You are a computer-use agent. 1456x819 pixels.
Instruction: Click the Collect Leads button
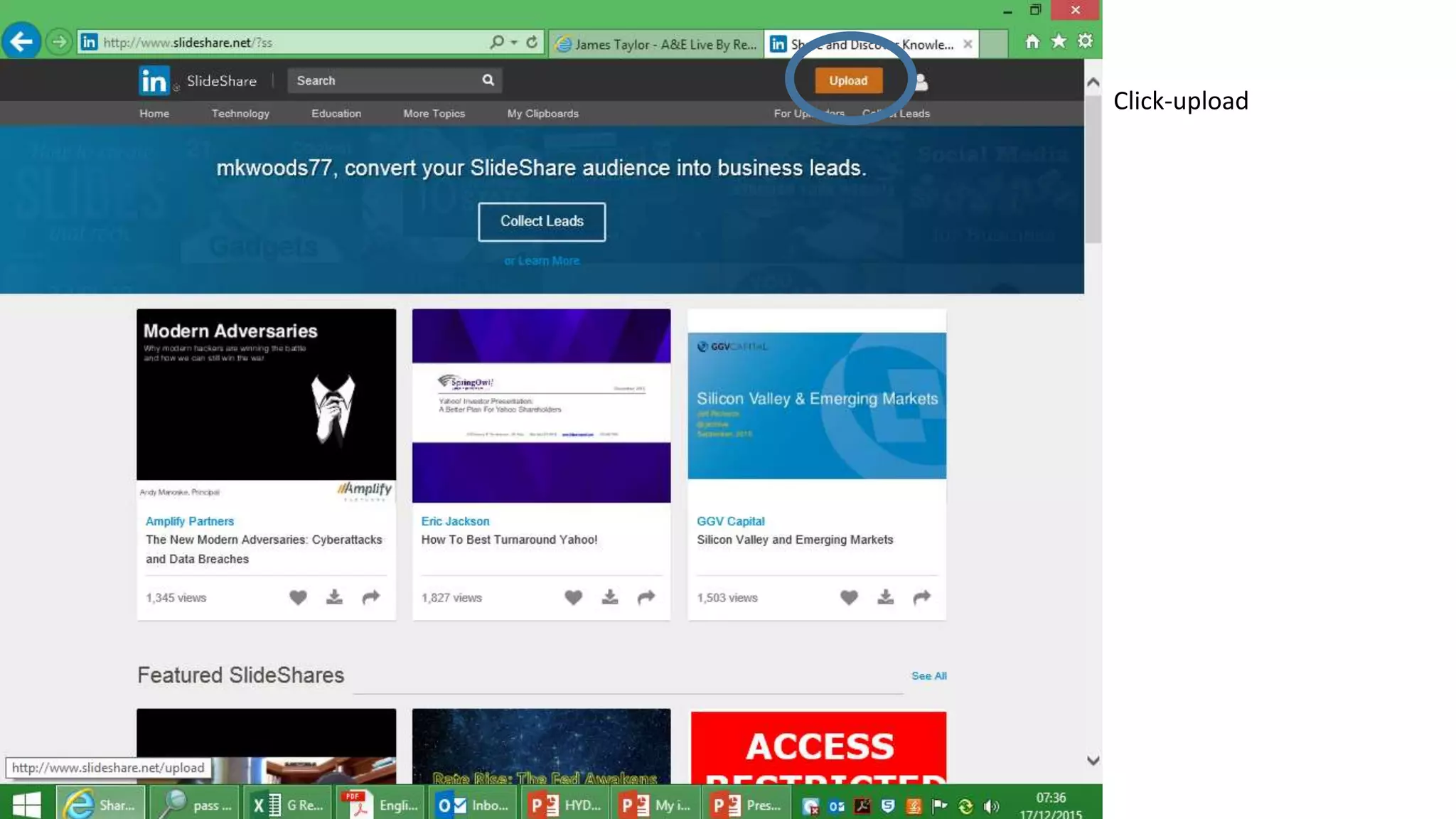542,221
